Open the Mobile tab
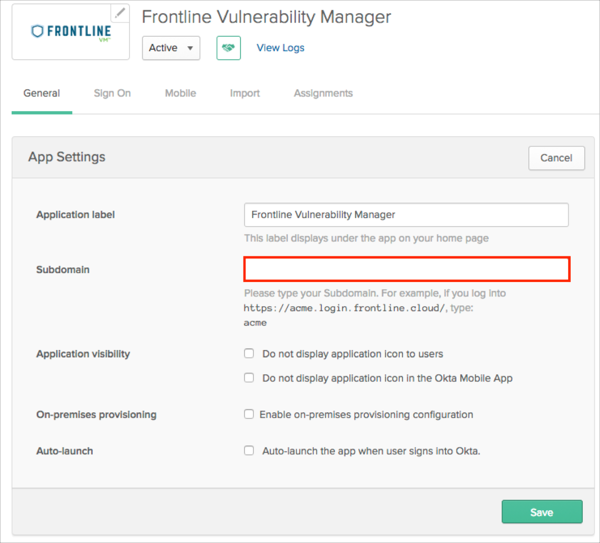 click(x=180, y=93)
